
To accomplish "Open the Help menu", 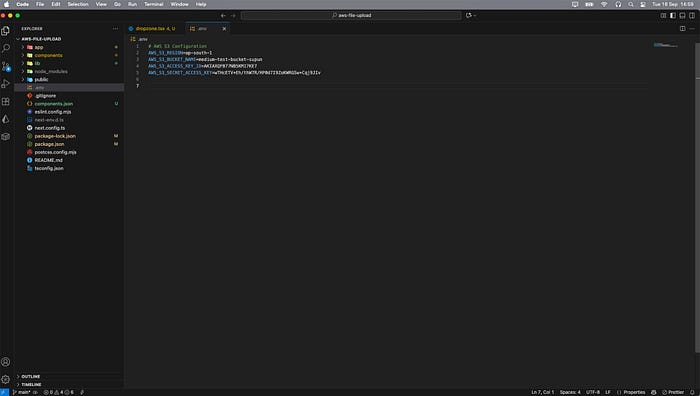I will 201,4.
